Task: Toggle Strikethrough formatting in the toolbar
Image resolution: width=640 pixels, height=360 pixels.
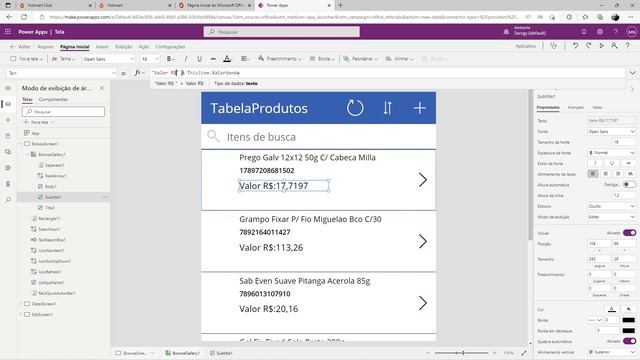Action: (x=213, y=59)
